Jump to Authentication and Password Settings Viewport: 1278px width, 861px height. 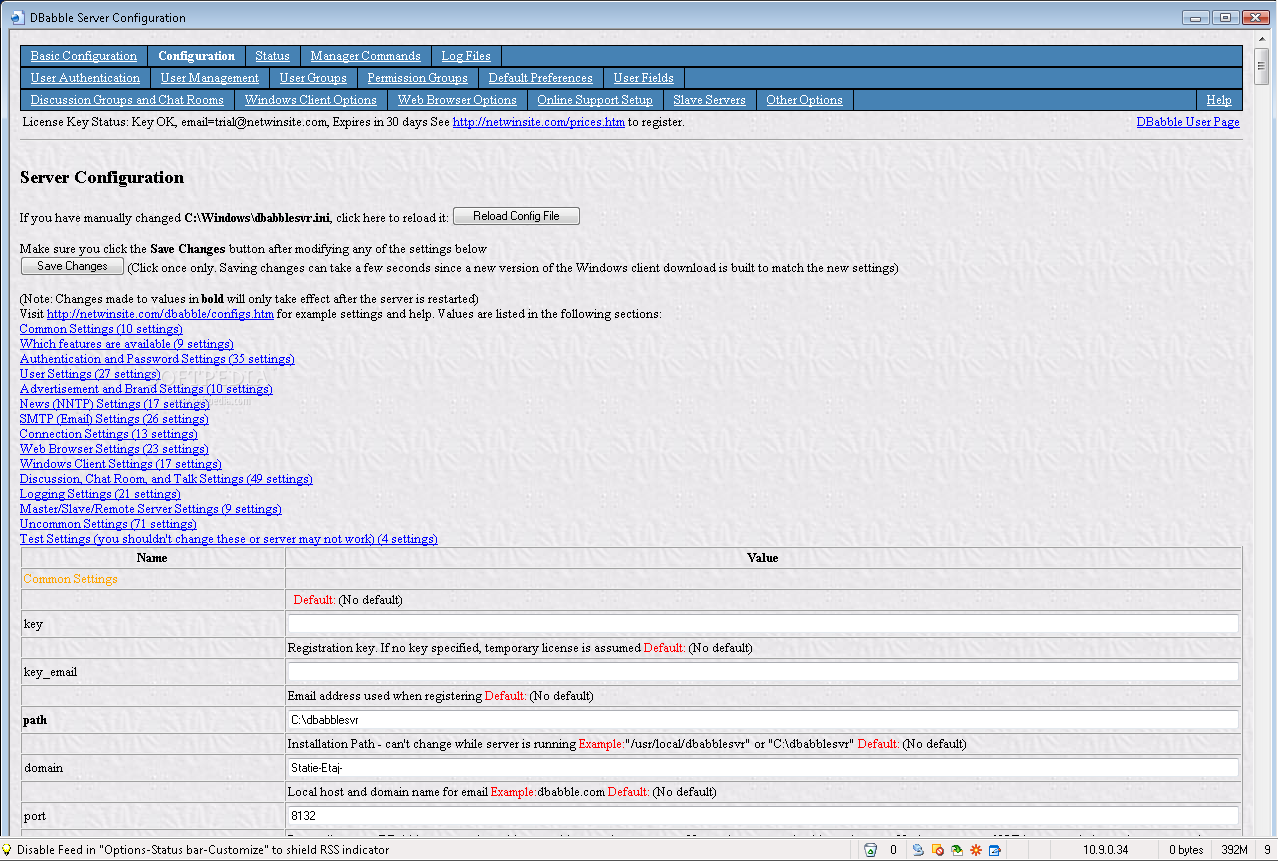click(x=157, y=359)
